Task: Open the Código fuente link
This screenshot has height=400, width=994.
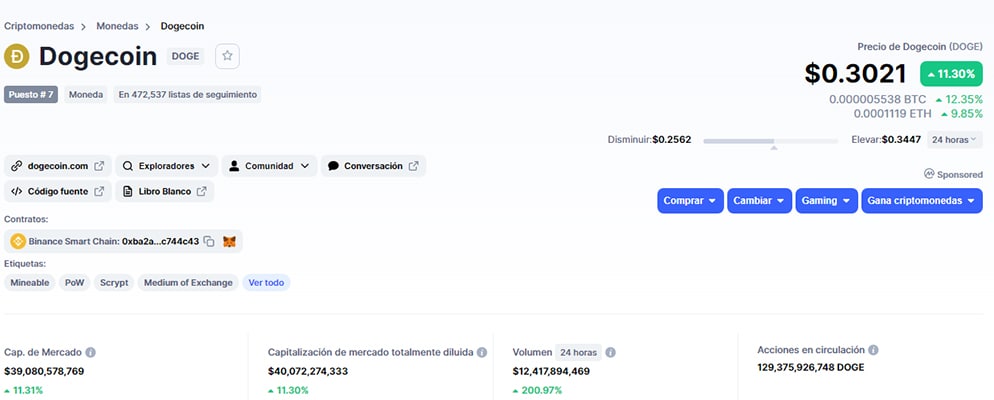Action: click(58, 191)
